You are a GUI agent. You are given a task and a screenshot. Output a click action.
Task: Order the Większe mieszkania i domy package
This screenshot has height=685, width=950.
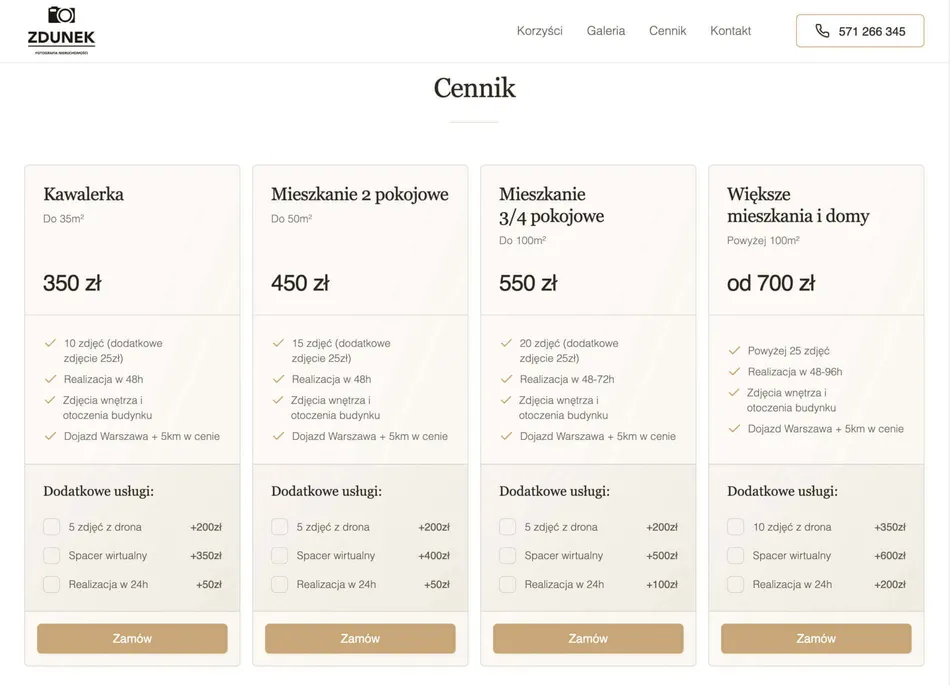coord(816,639)
